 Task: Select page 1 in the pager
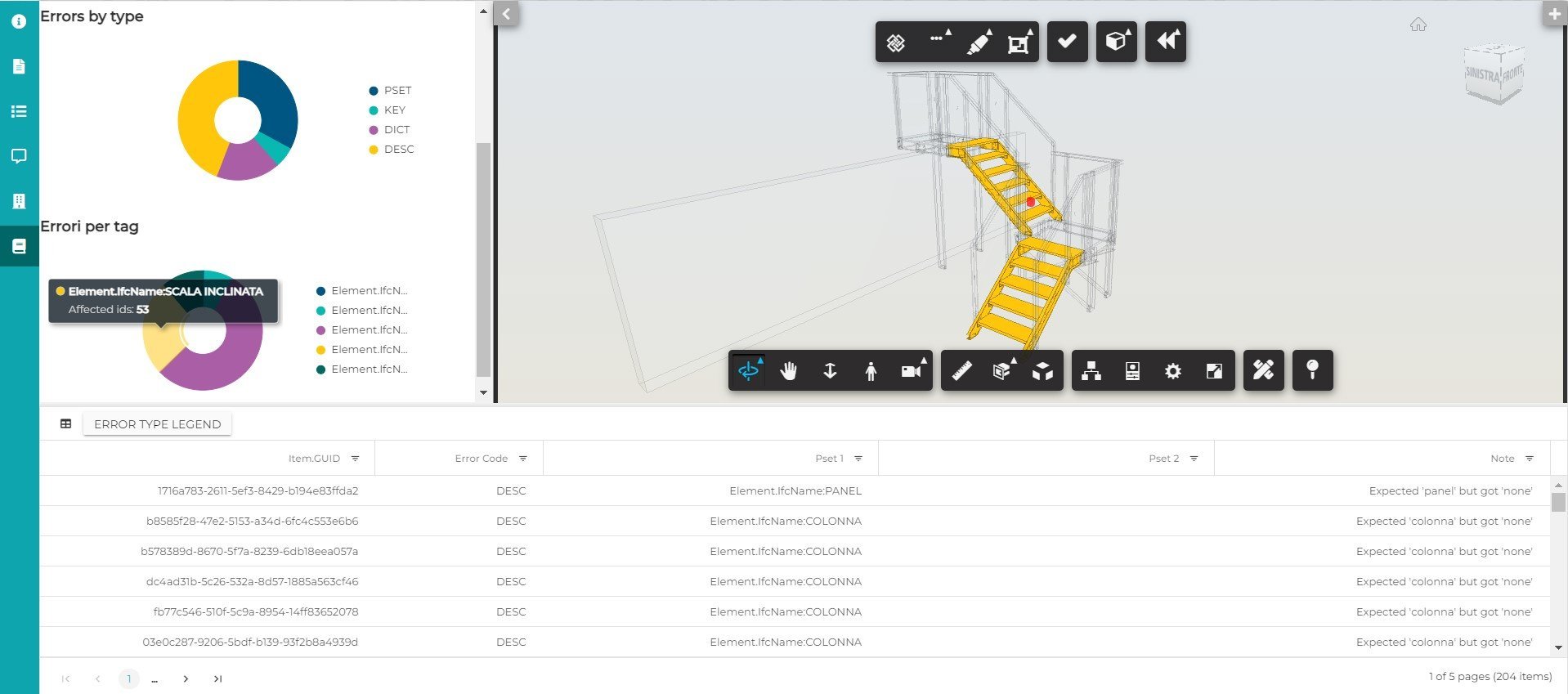[129, 678]
